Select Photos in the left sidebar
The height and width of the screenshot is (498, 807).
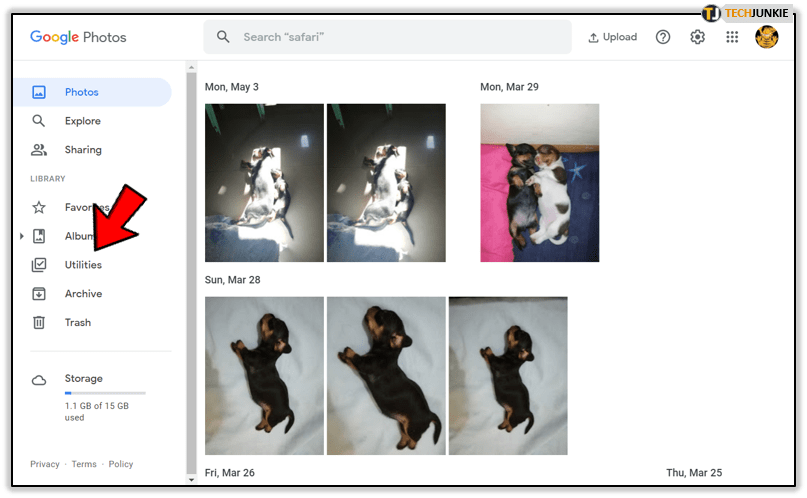click(82, 92)
